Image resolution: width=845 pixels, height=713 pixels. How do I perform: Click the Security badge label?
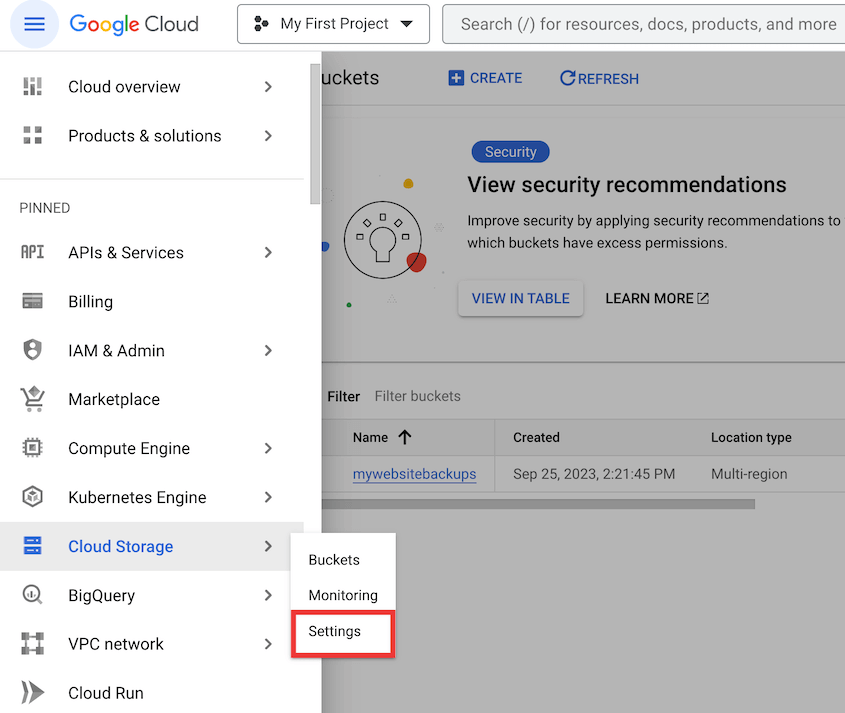pyautogui.click(x=510, y=152)
